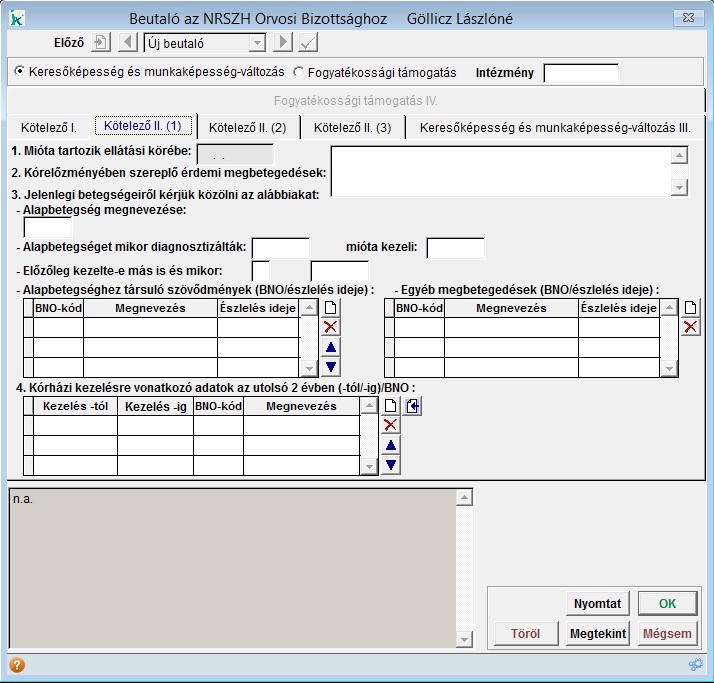Open the Új beutaló dropdown

pyautogui.click(x=257, y=42)
